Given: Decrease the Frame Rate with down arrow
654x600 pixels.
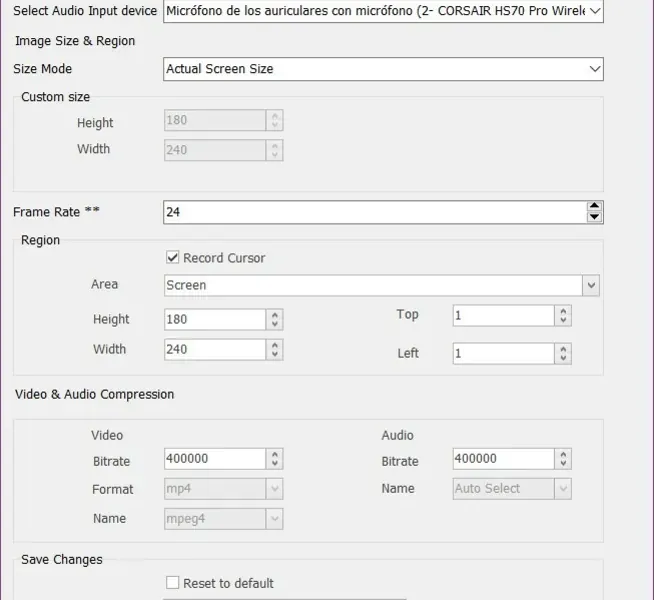Looking at the screenshot, I should click(594, 217).
